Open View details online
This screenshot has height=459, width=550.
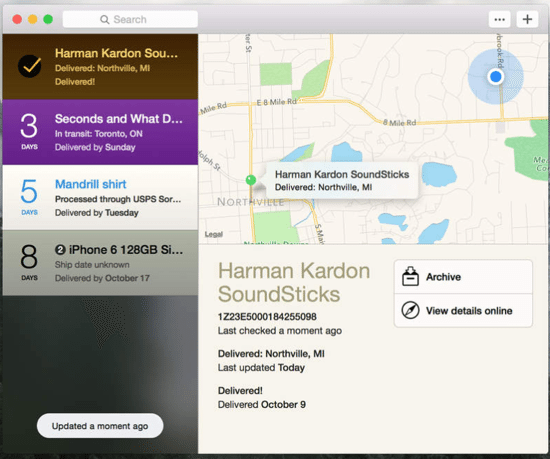coord(463,311)
